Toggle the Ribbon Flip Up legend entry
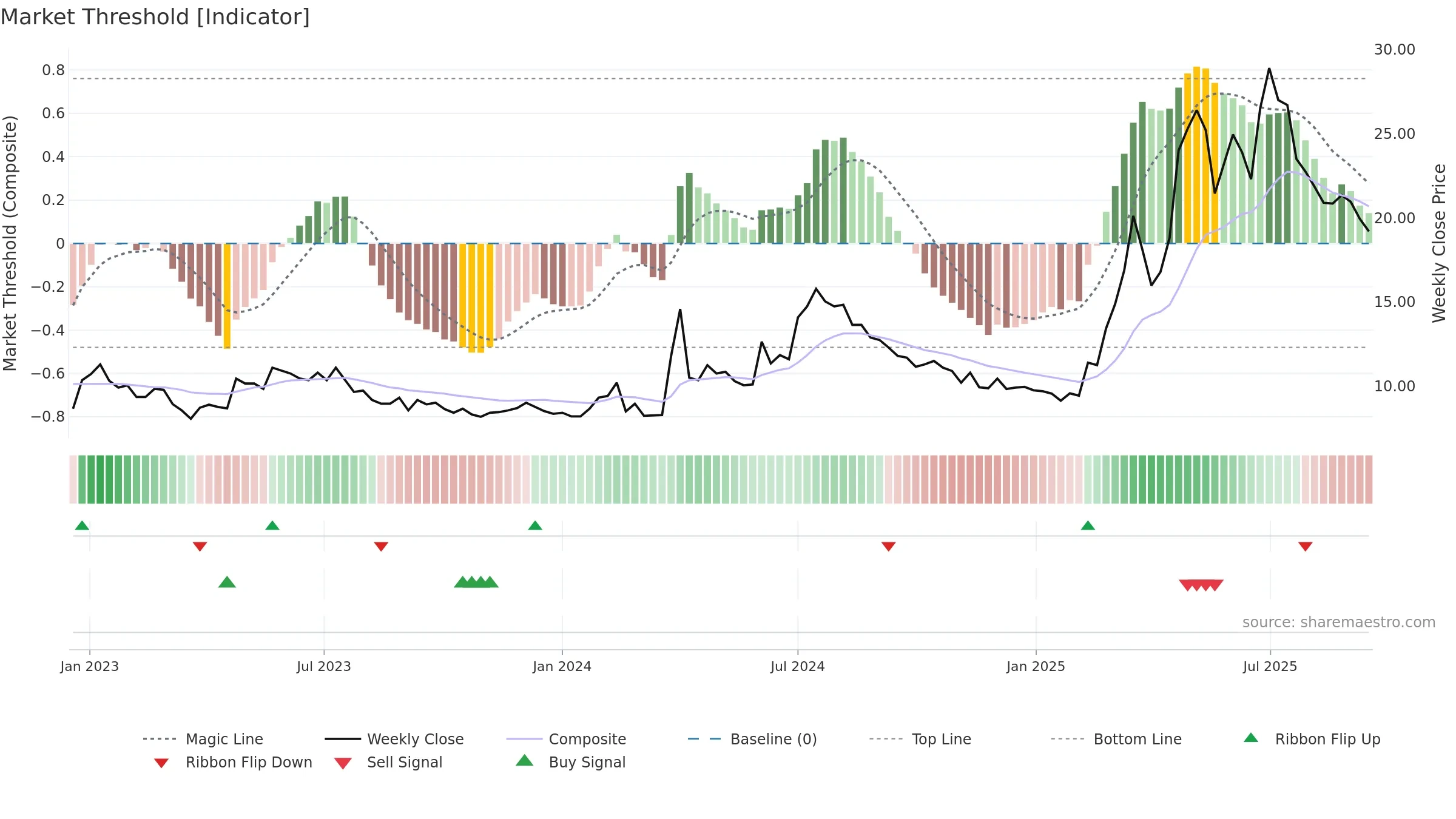Viewport: 1456px width, 819px height. tap(1312, 739)
